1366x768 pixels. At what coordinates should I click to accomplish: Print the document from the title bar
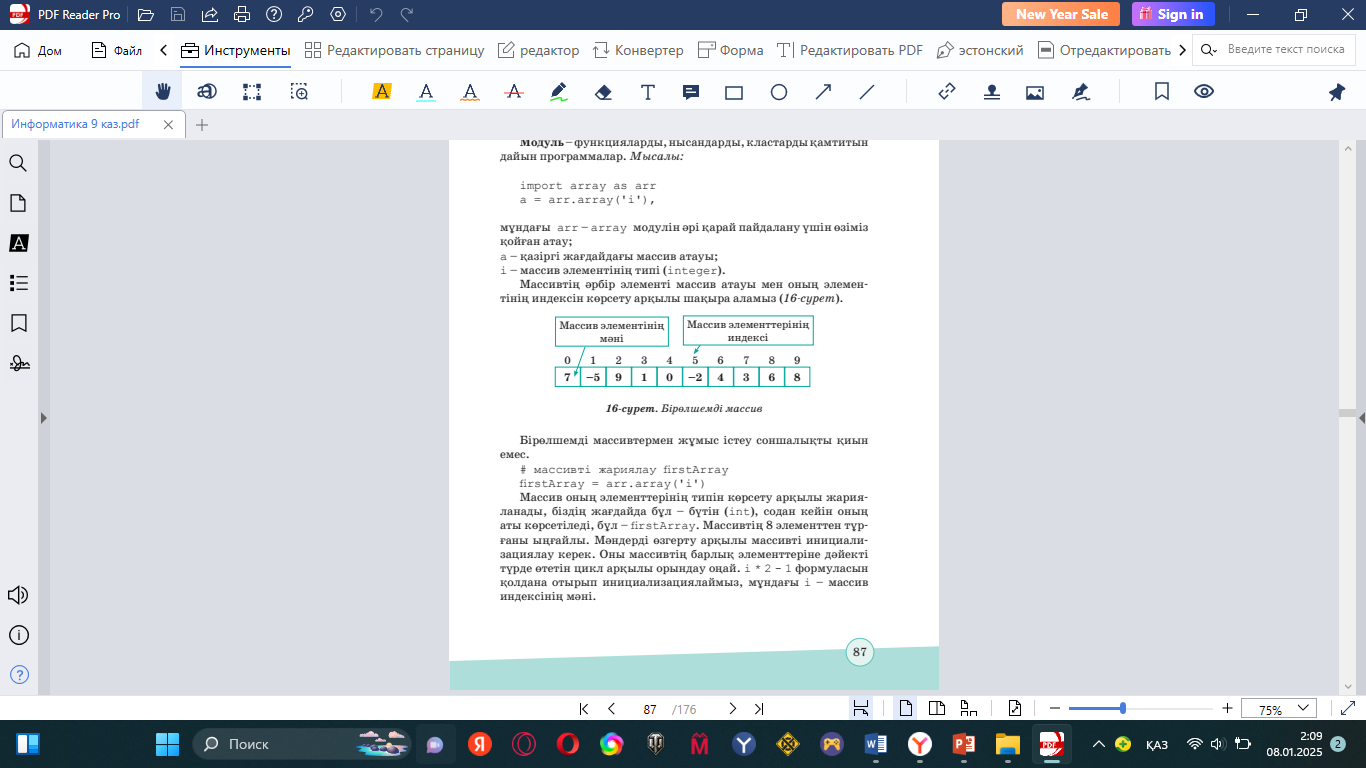coord(242,15)
